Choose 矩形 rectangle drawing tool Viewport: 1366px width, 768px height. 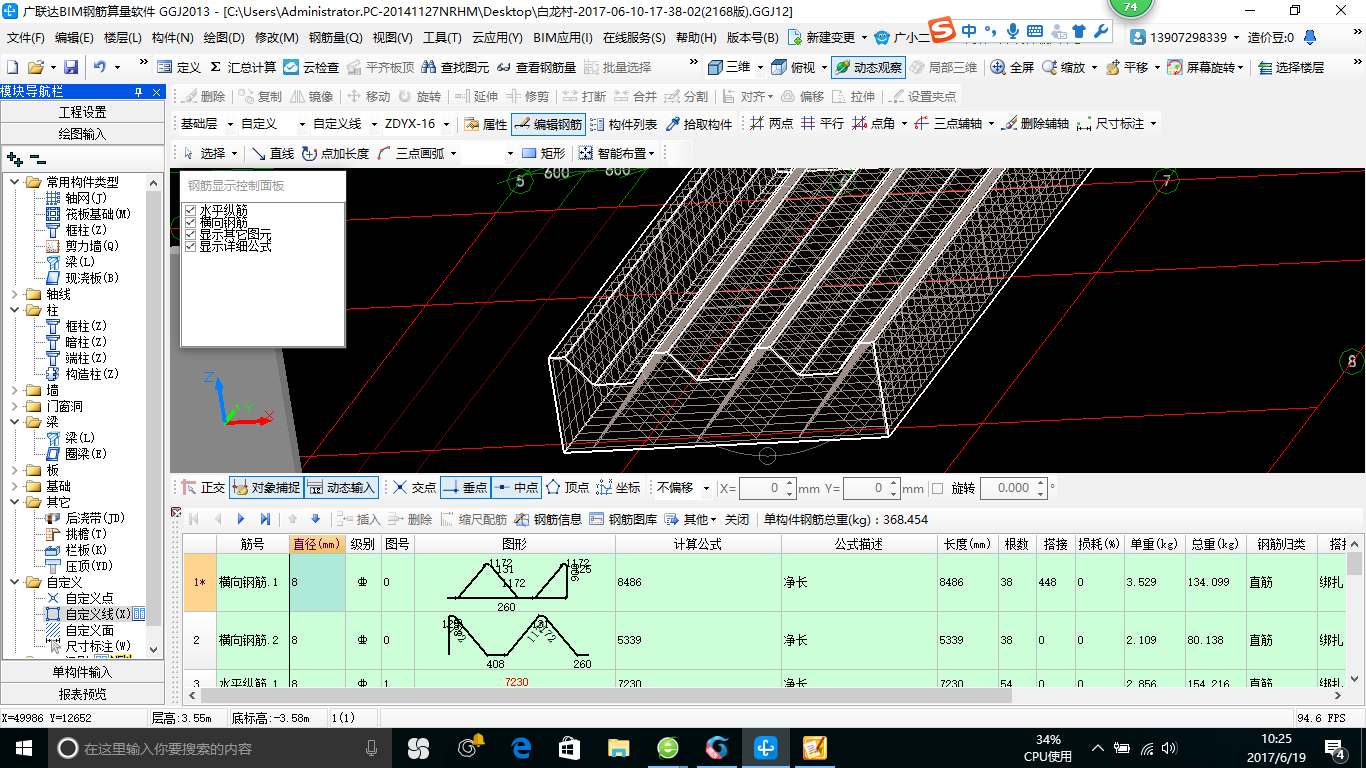(543, 153)
